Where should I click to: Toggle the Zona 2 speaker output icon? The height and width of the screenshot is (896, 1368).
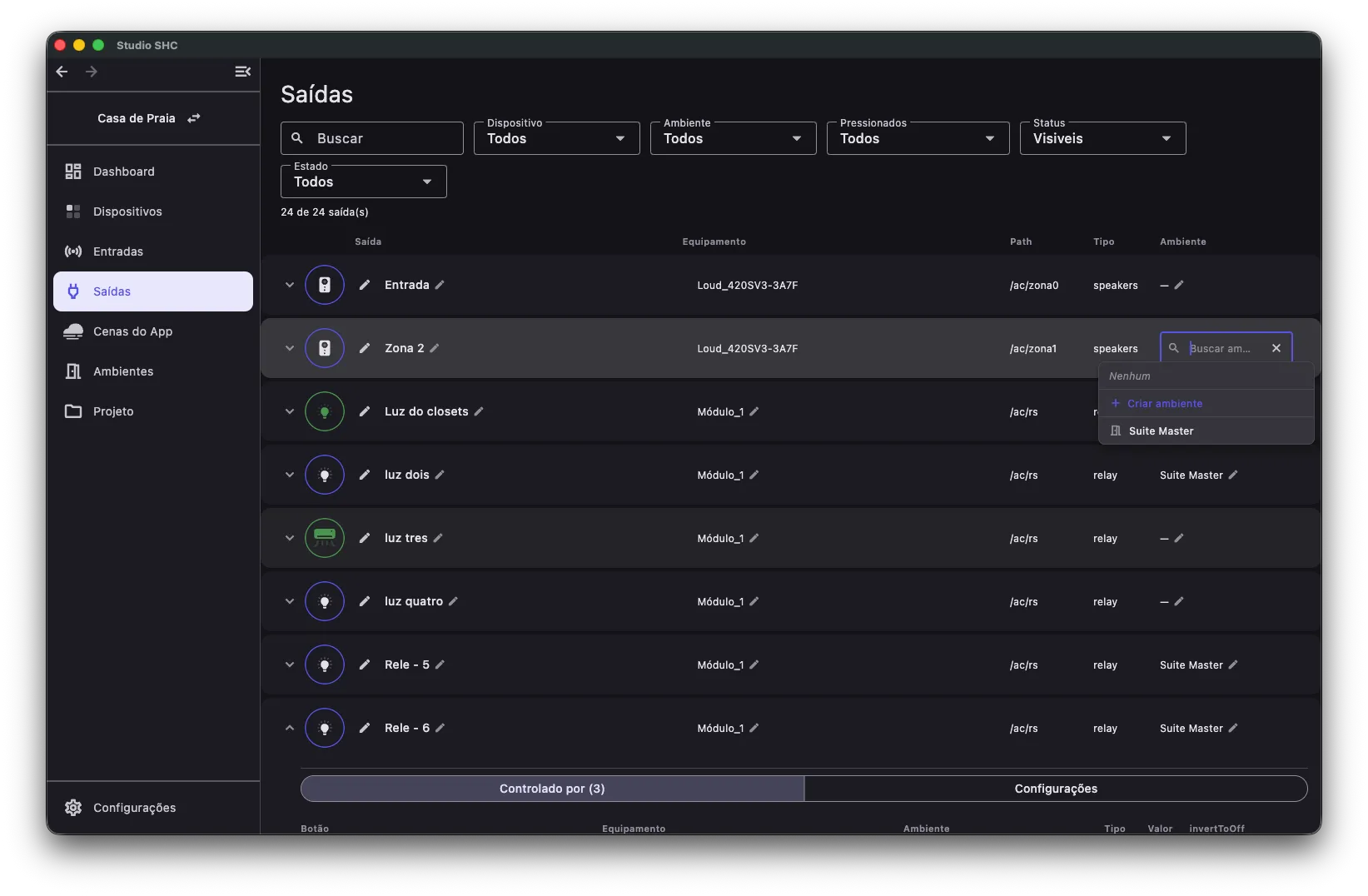tap(325, 348)
